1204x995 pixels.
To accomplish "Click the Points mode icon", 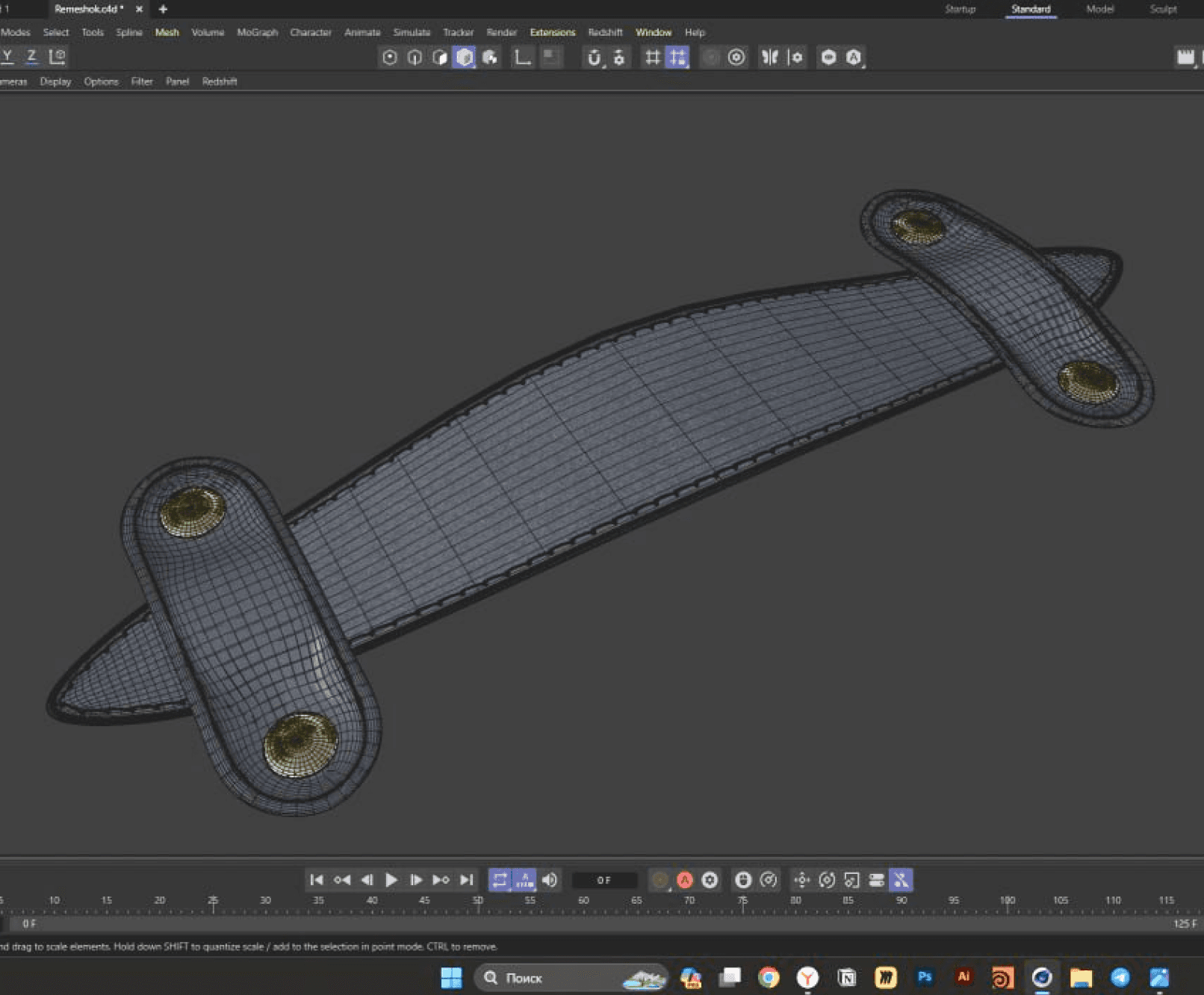I will pos(389,58).
